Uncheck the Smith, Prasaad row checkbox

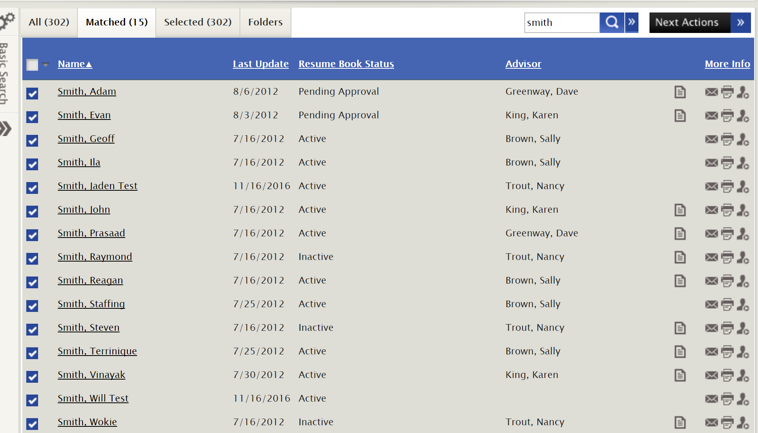tap(32, 235)
